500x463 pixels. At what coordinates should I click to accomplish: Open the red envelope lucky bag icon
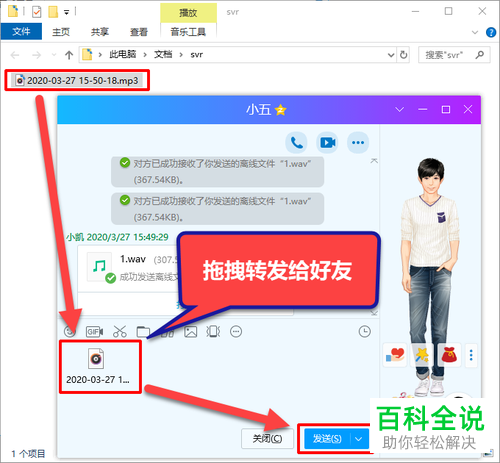tap(449, 355)
